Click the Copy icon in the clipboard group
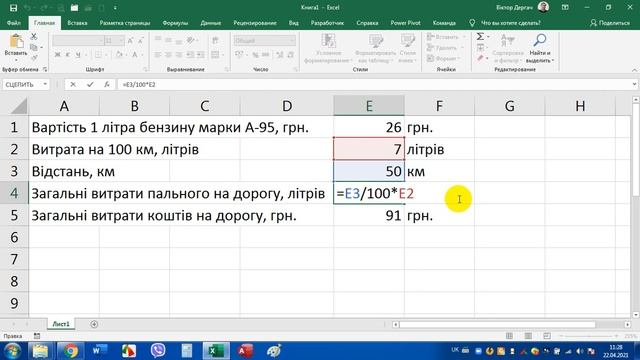 tap(34, 47)
